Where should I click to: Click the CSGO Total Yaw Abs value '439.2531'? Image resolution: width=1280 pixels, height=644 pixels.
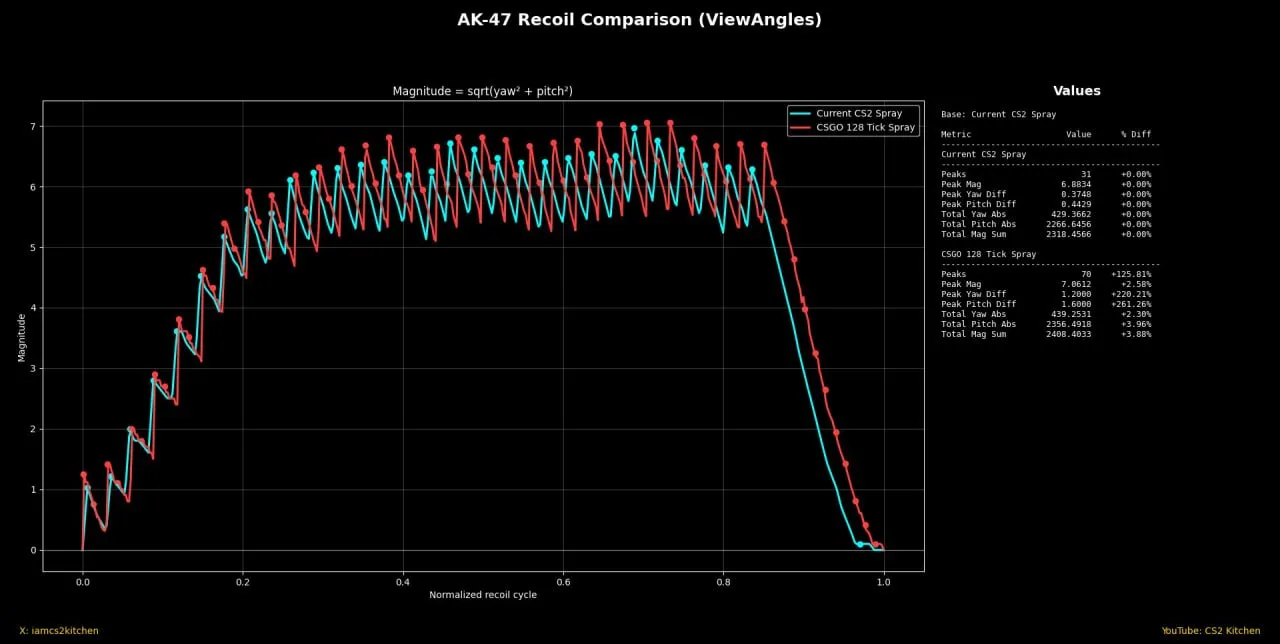point(1071,314)
